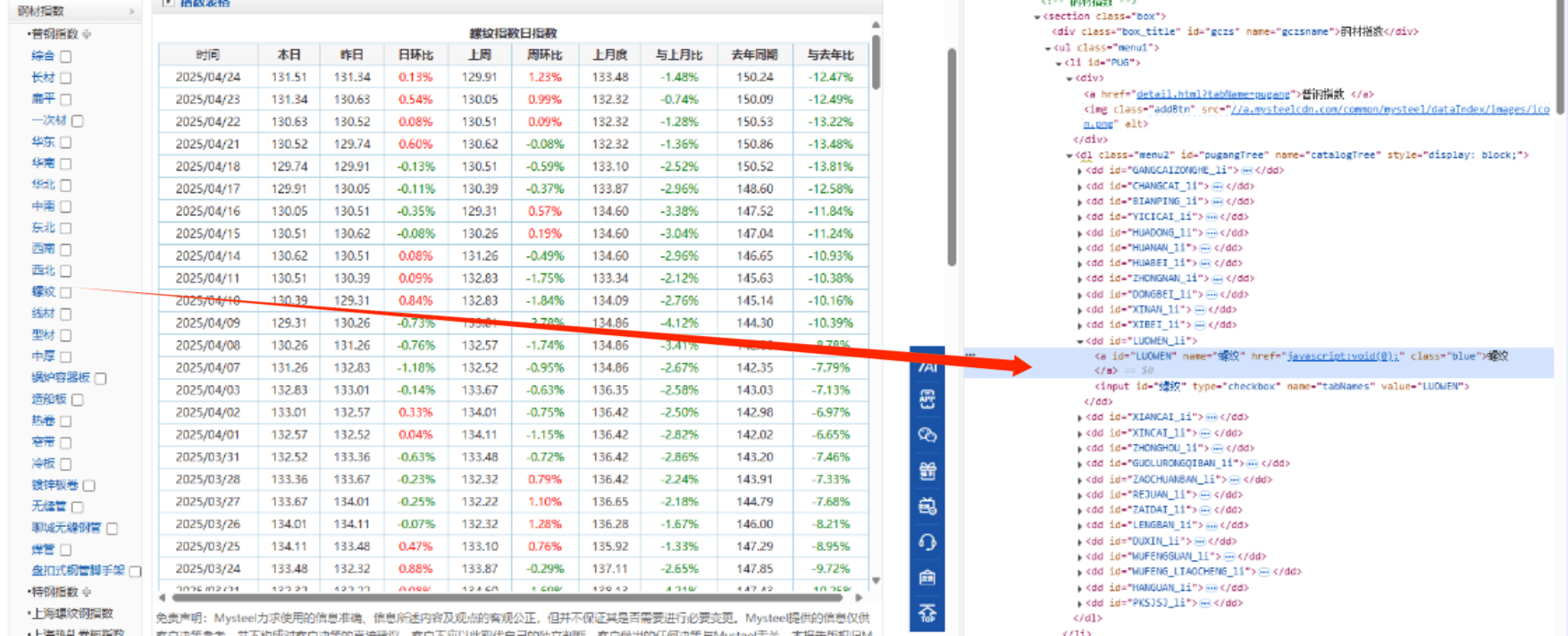
Task: Open the live TV icon in blue sidebar
Action: tap(927, 506)
